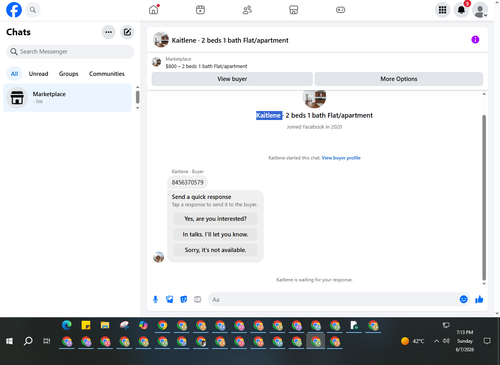Viewport: 500px width, 365px height.
Task: Attach a file with the photo icon
Action: tap(170, 299)
